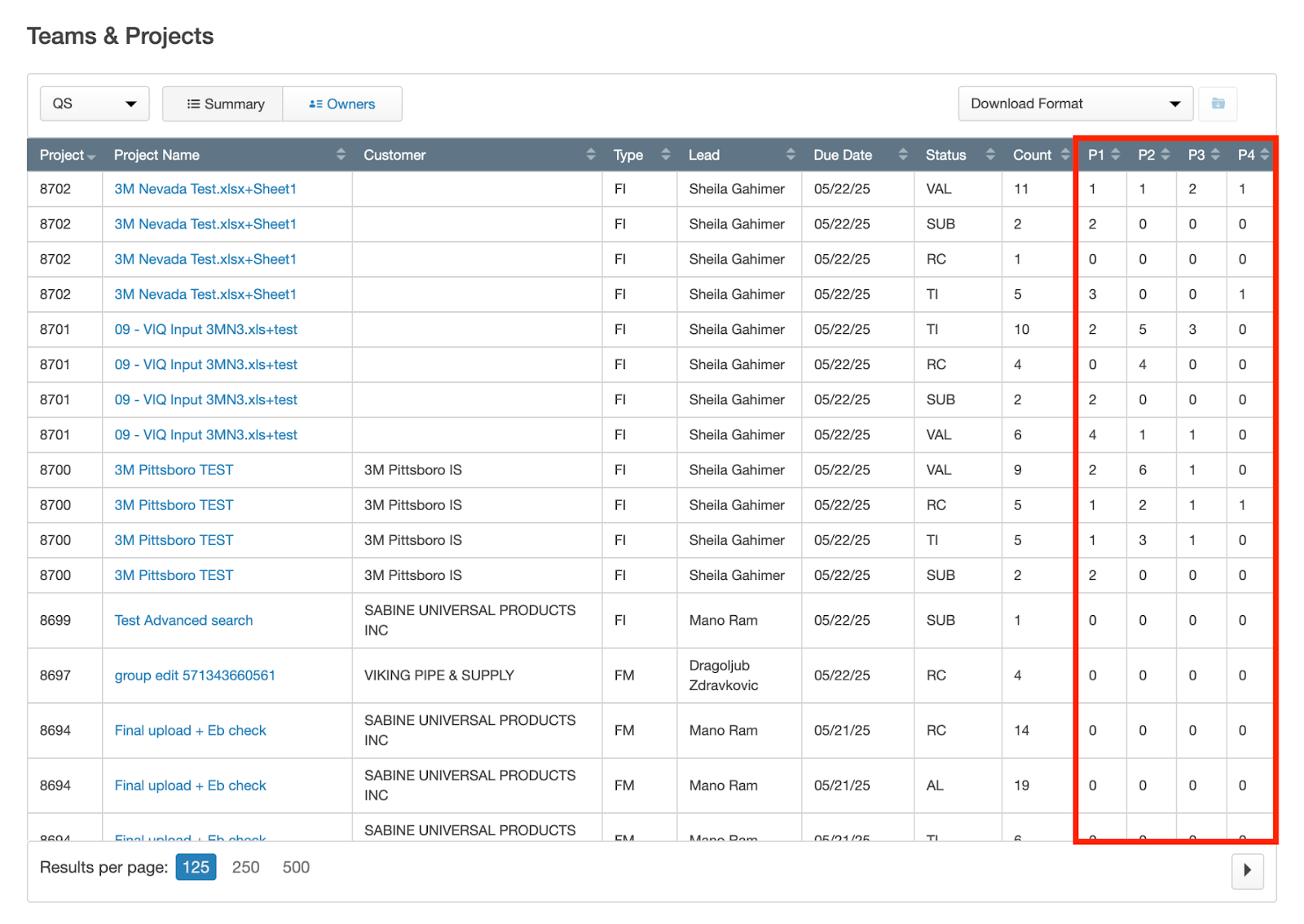
Task: Sort by Lead column sort icon
Action: (x=790, y=155)
